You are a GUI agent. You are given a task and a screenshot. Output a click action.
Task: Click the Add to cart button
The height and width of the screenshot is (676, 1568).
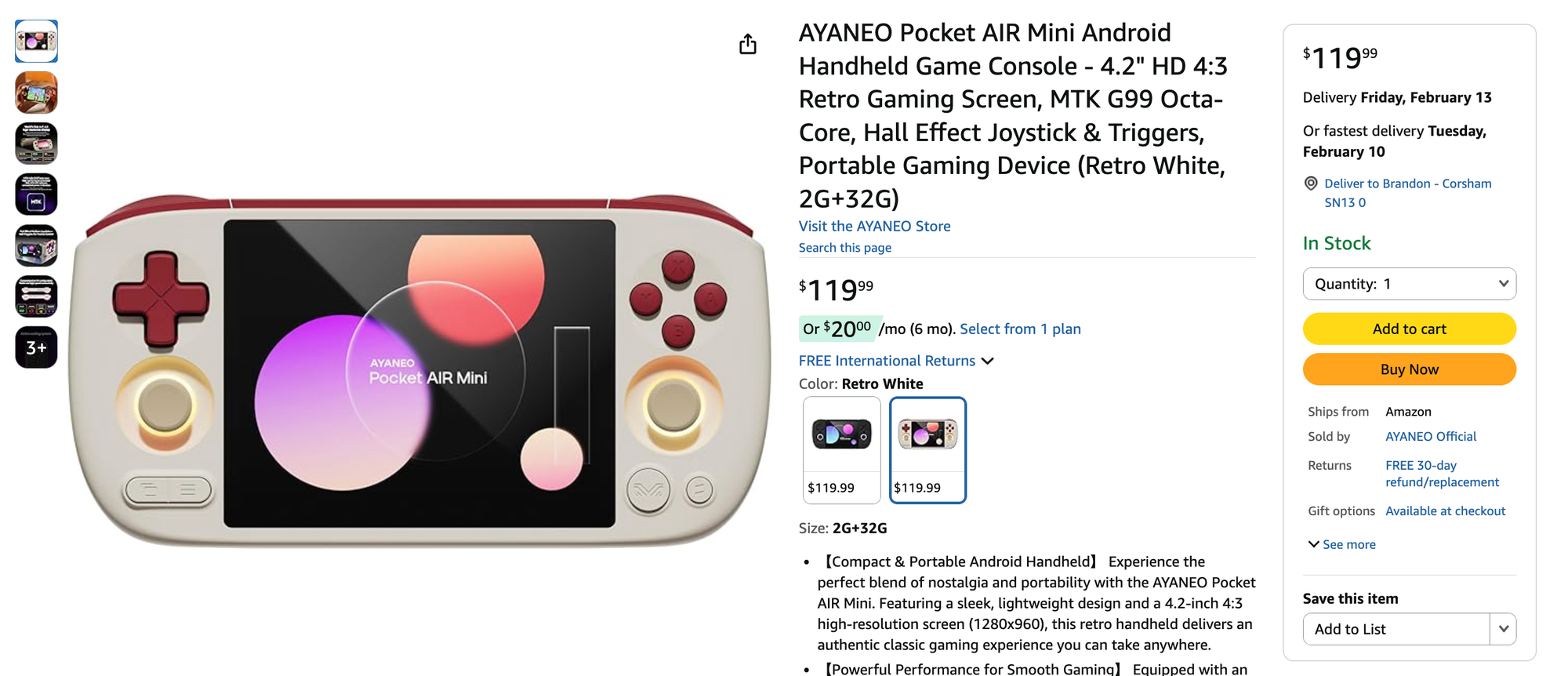(1409, 329)
